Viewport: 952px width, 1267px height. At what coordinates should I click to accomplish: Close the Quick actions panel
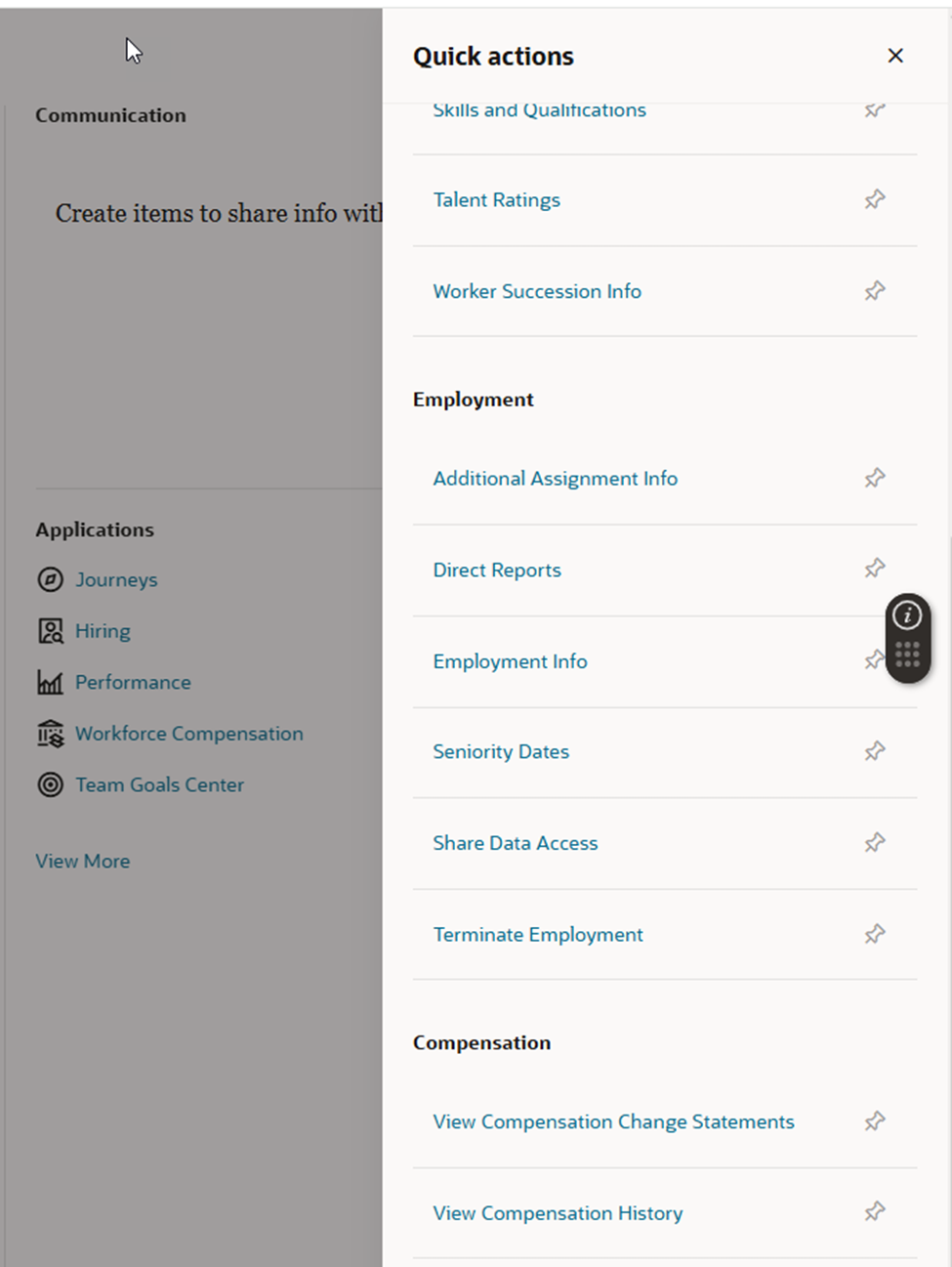point(895,56)
